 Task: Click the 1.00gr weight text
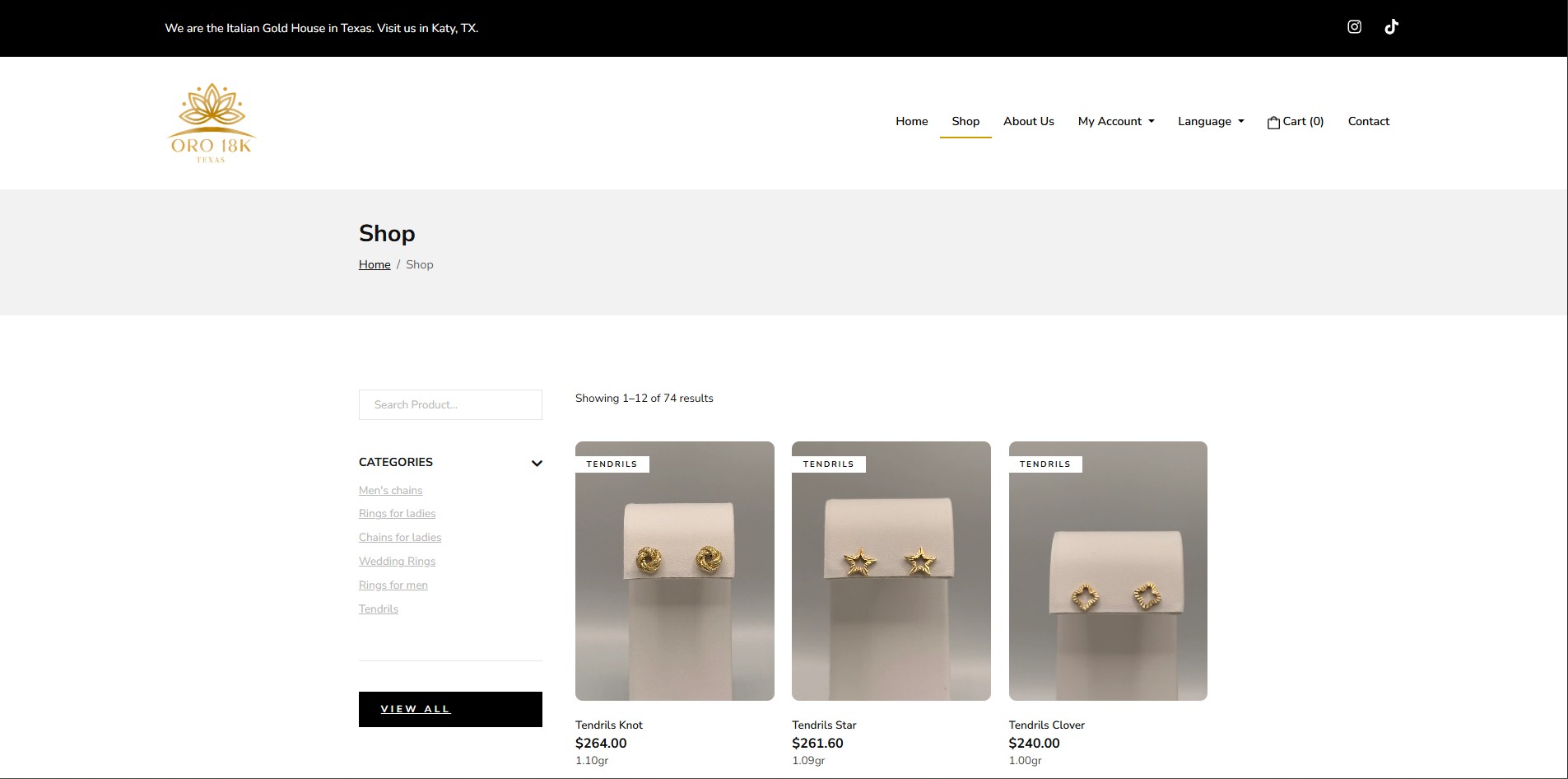point(1025,761)
